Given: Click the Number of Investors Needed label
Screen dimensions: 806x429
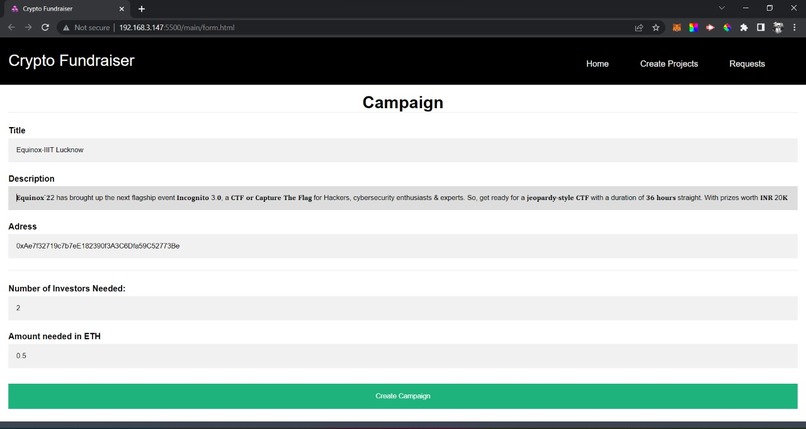Looking at the screenshot, I should (x=67, y=289).
